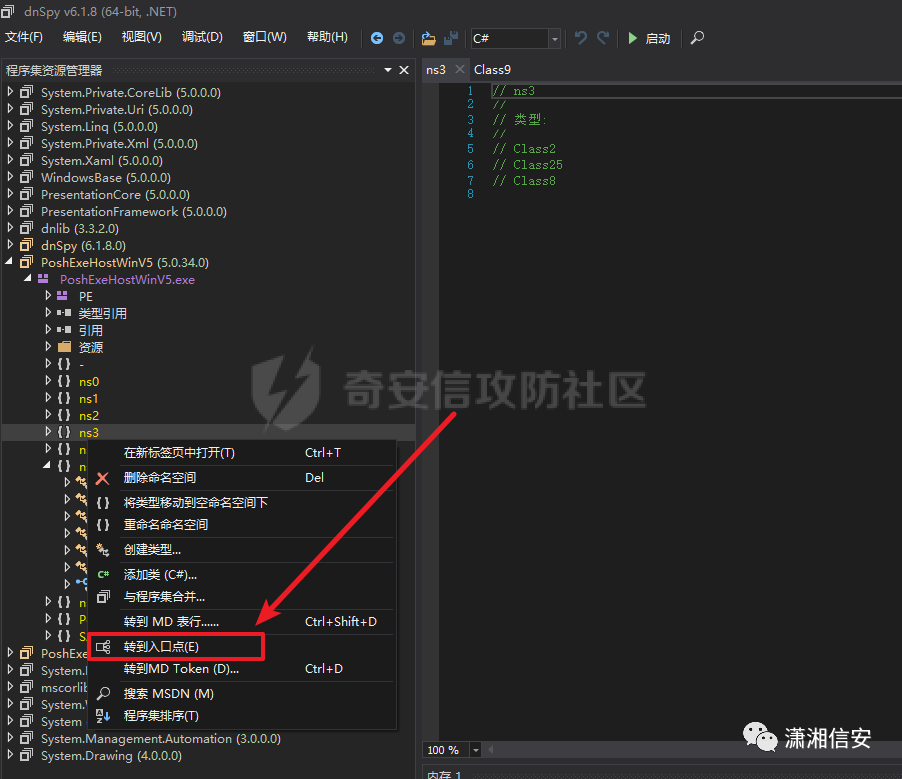Click the 启动 start button label
902x779 pixels.
coord(658,39)
